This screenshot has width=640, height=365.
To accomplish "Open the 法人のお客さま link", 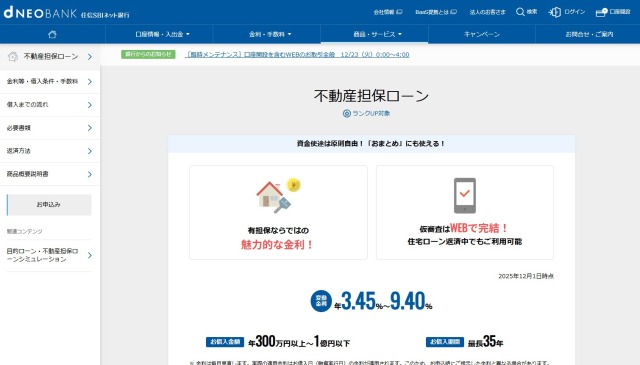I will pos(487,12).
